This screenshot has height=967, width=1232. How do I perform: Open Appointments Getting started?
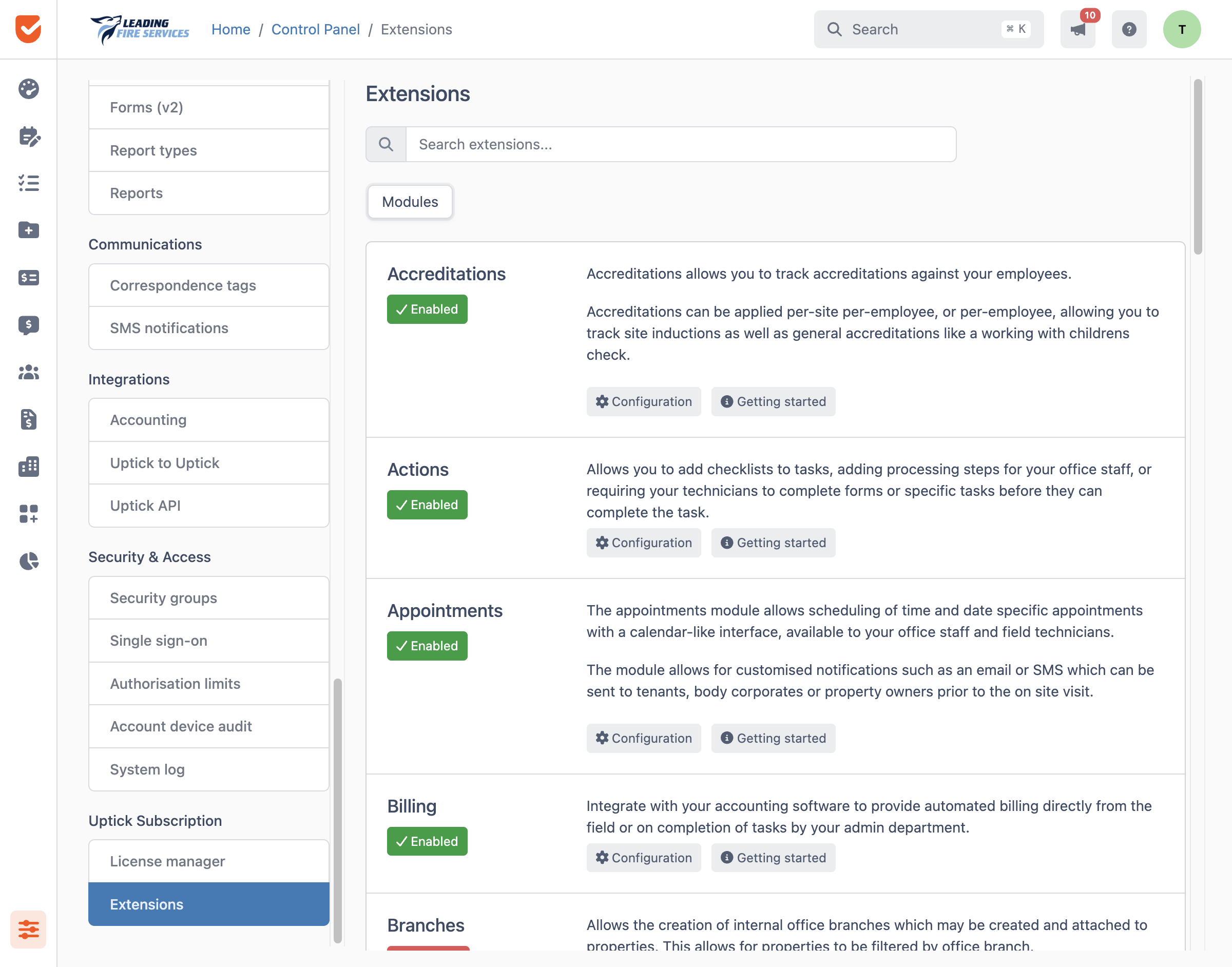coord(774,738)
